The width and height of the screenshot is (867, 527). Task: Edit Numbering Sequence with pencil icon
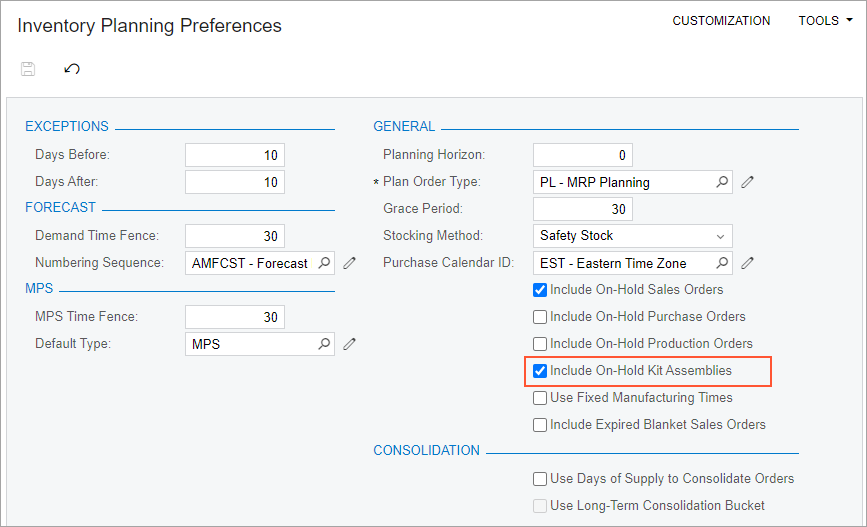[x=349, y=263]
